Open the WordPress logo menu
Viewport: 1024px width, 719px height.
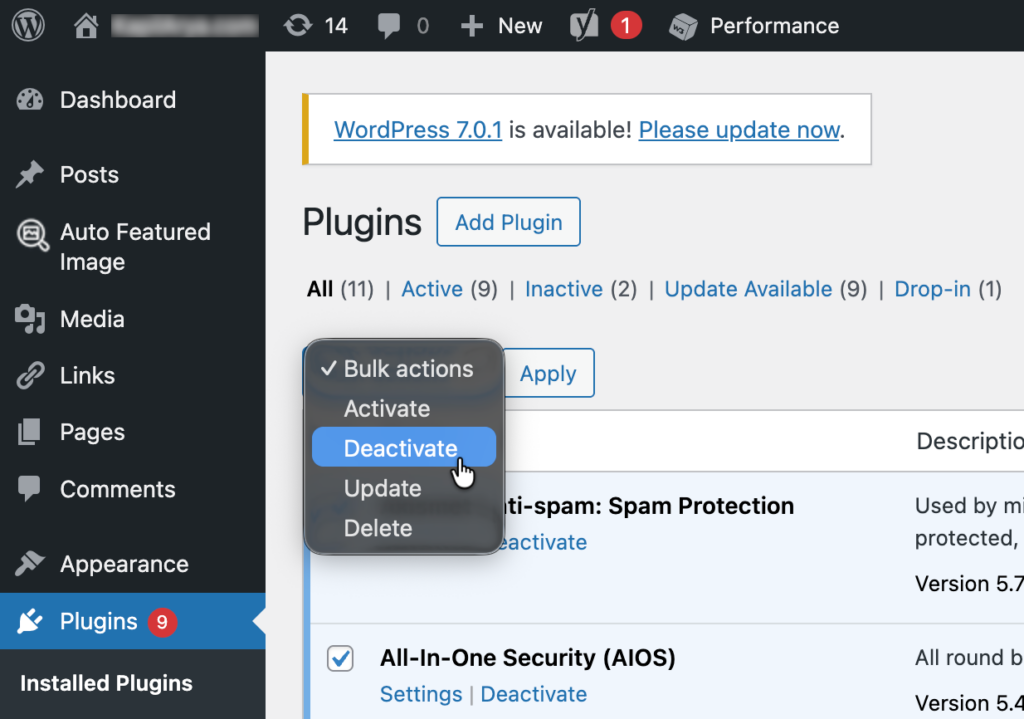[x=28, y=25]
